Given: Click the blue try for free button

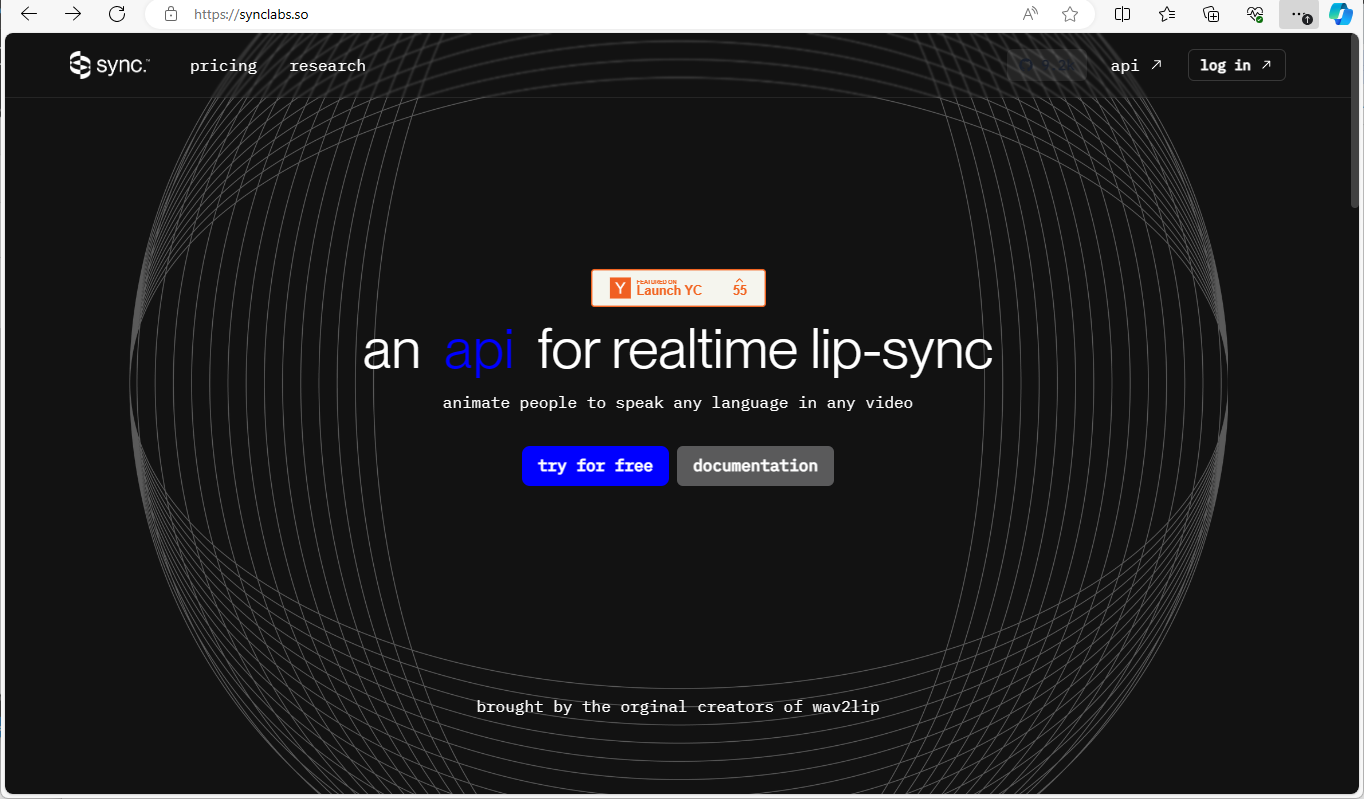Looking at the screenshot, I should tap(595, 466).
